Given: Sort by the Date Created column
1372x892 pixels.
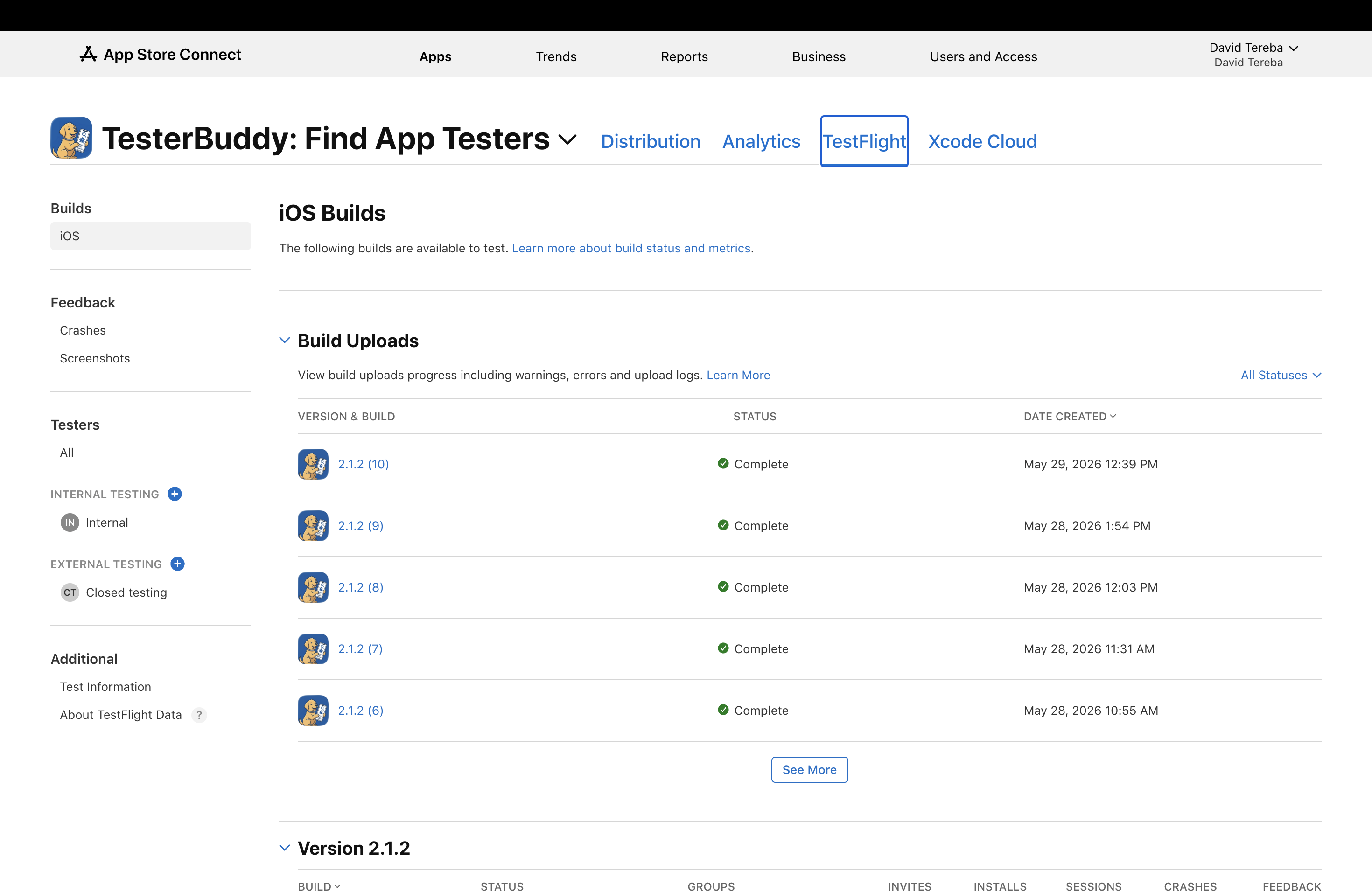Looking at the screenshot, I should [x=1070, y=416].
